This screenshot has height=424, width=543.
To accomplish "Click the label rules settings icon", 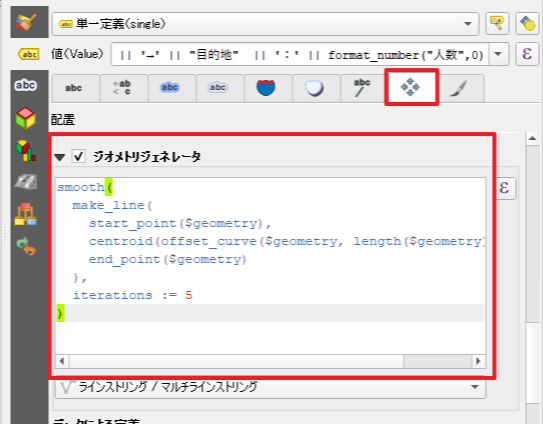I will 497,23.
